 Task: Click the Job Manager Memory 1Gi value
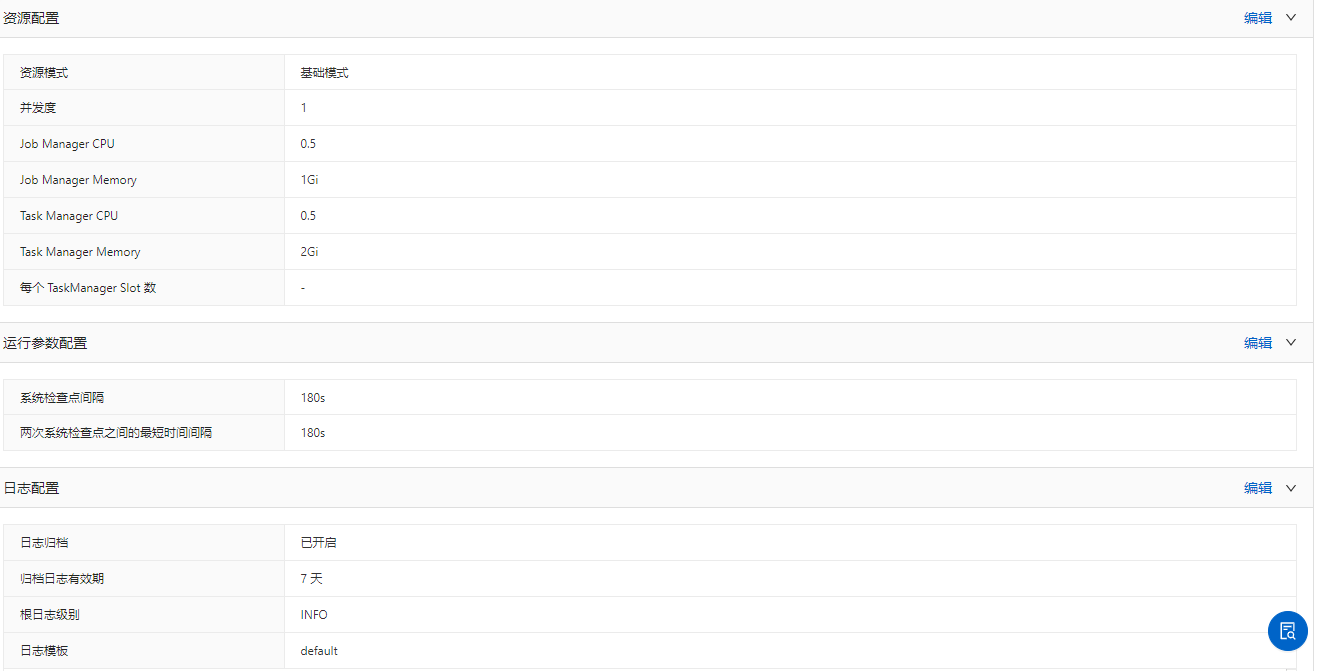coord(309,180)
